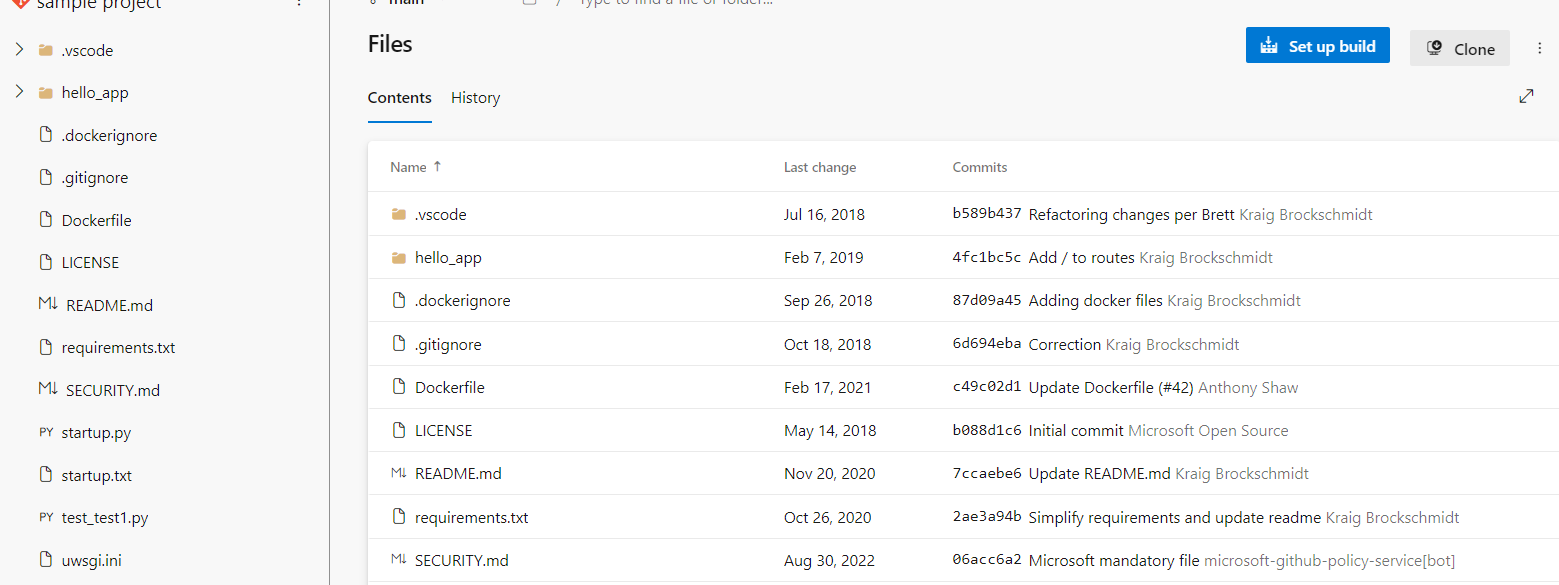Open the main branch selector dropdown
1559x585 pixels.
tap(398, 2)
